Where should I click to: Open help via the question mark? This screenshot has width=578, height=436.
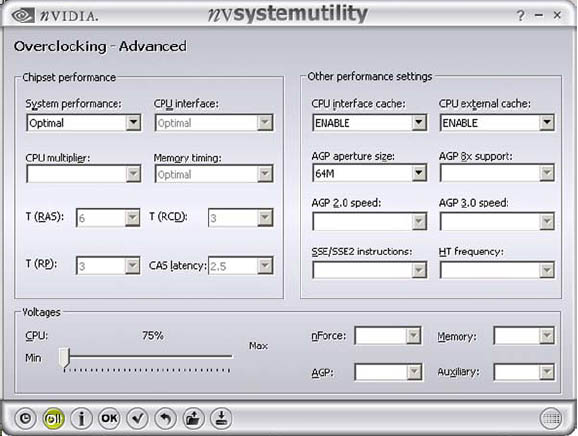(520, 15)
